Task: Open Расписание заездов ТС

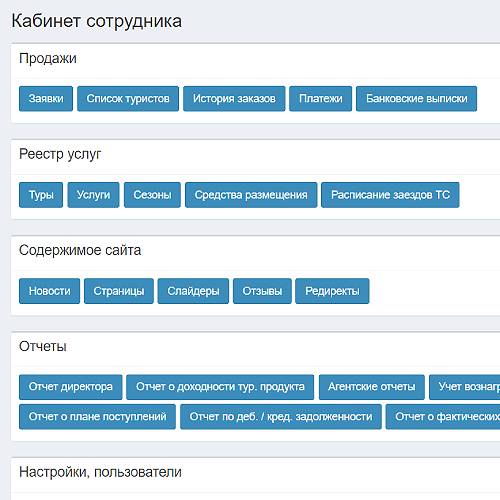Action: click(390, 195)
